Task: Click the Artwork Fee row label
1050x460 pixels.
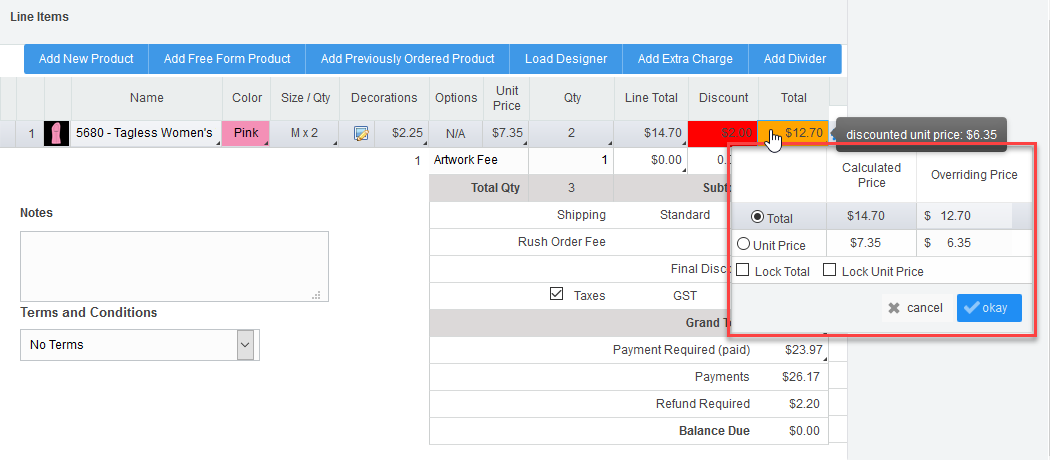Action: click(465, 160)
